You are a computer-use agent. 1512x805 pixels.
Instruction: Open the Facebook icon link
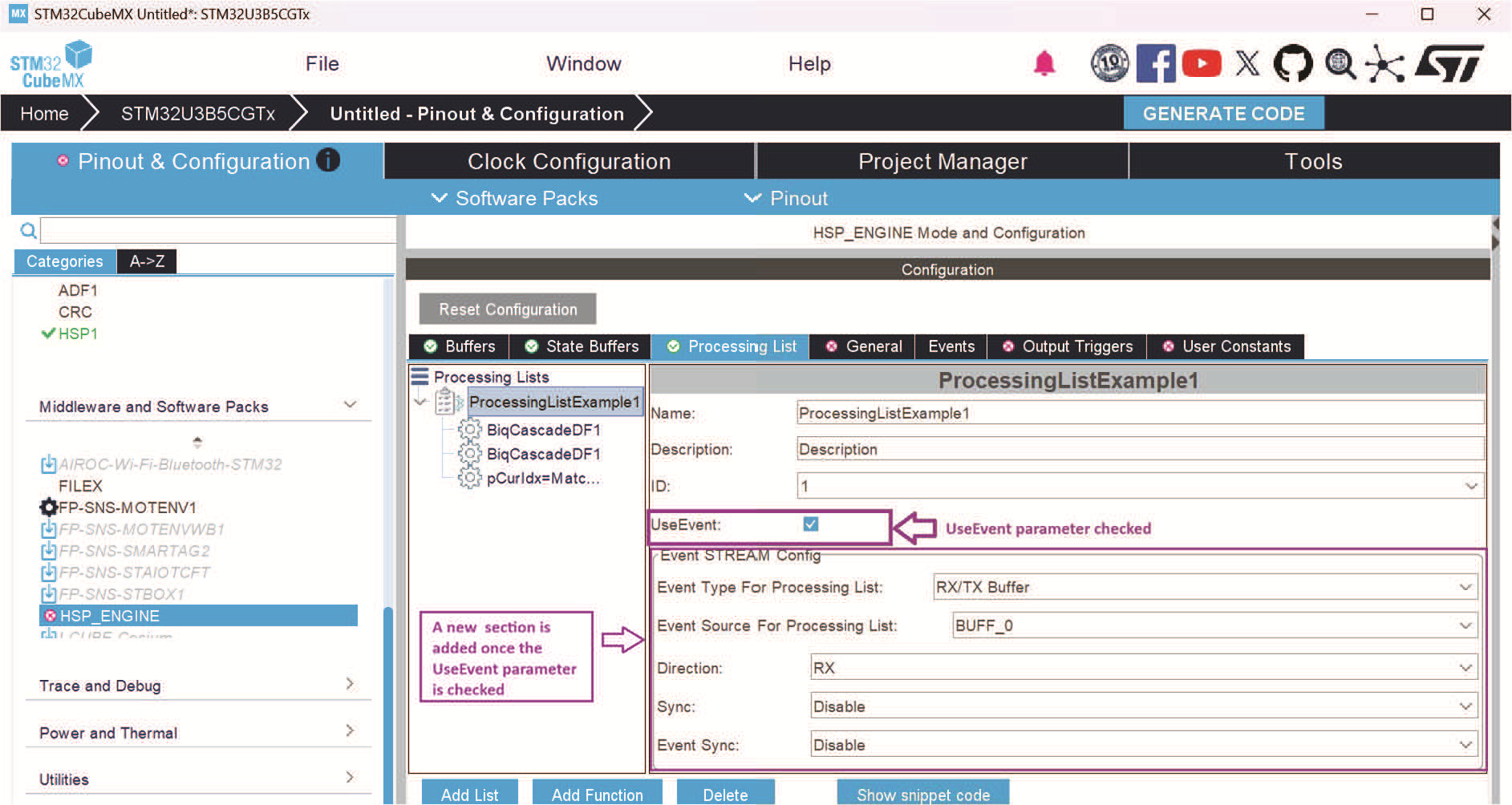click(1156, 63)
